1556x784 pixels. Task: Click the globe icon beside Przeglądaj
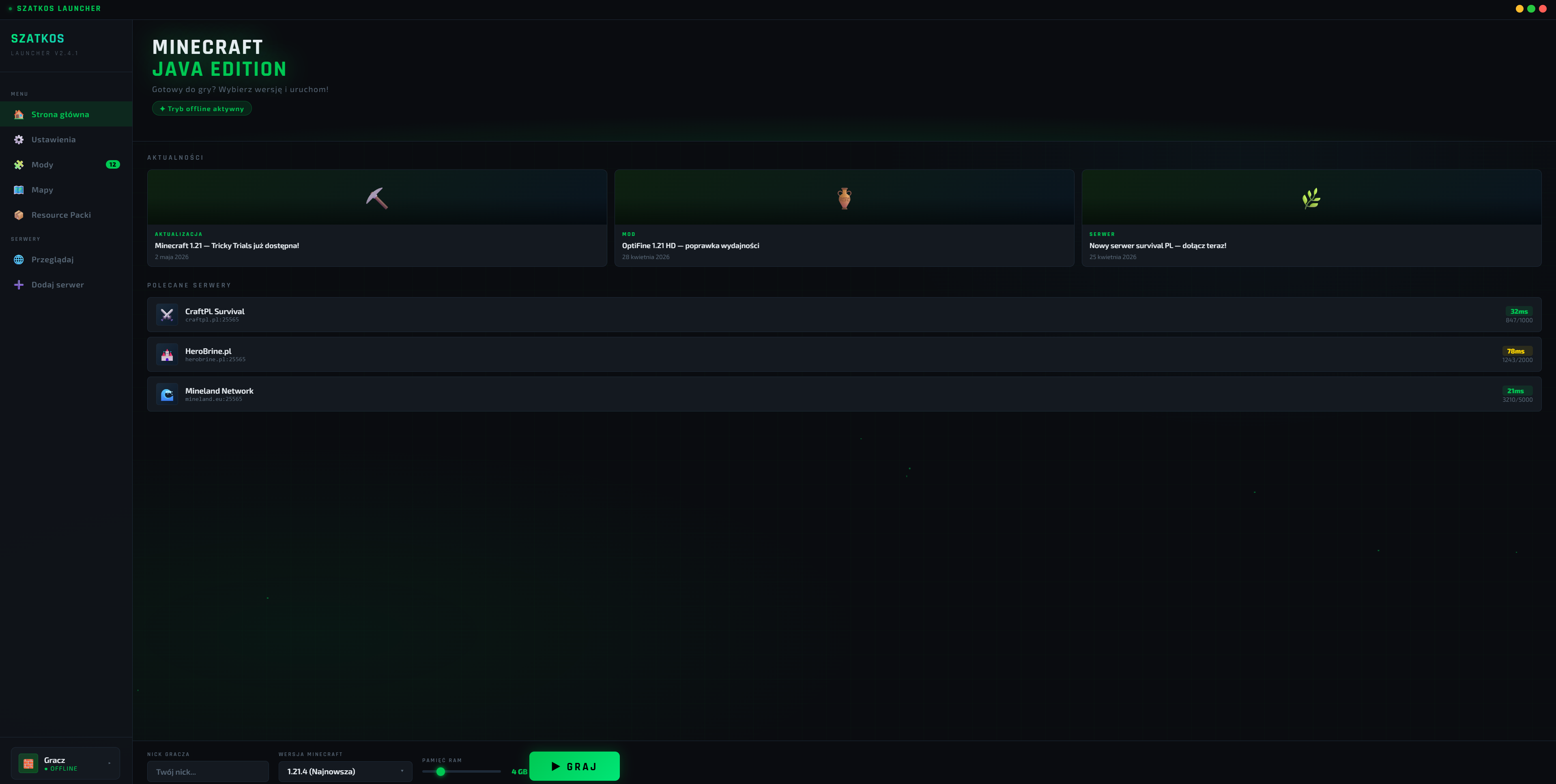tap(19, 259)
